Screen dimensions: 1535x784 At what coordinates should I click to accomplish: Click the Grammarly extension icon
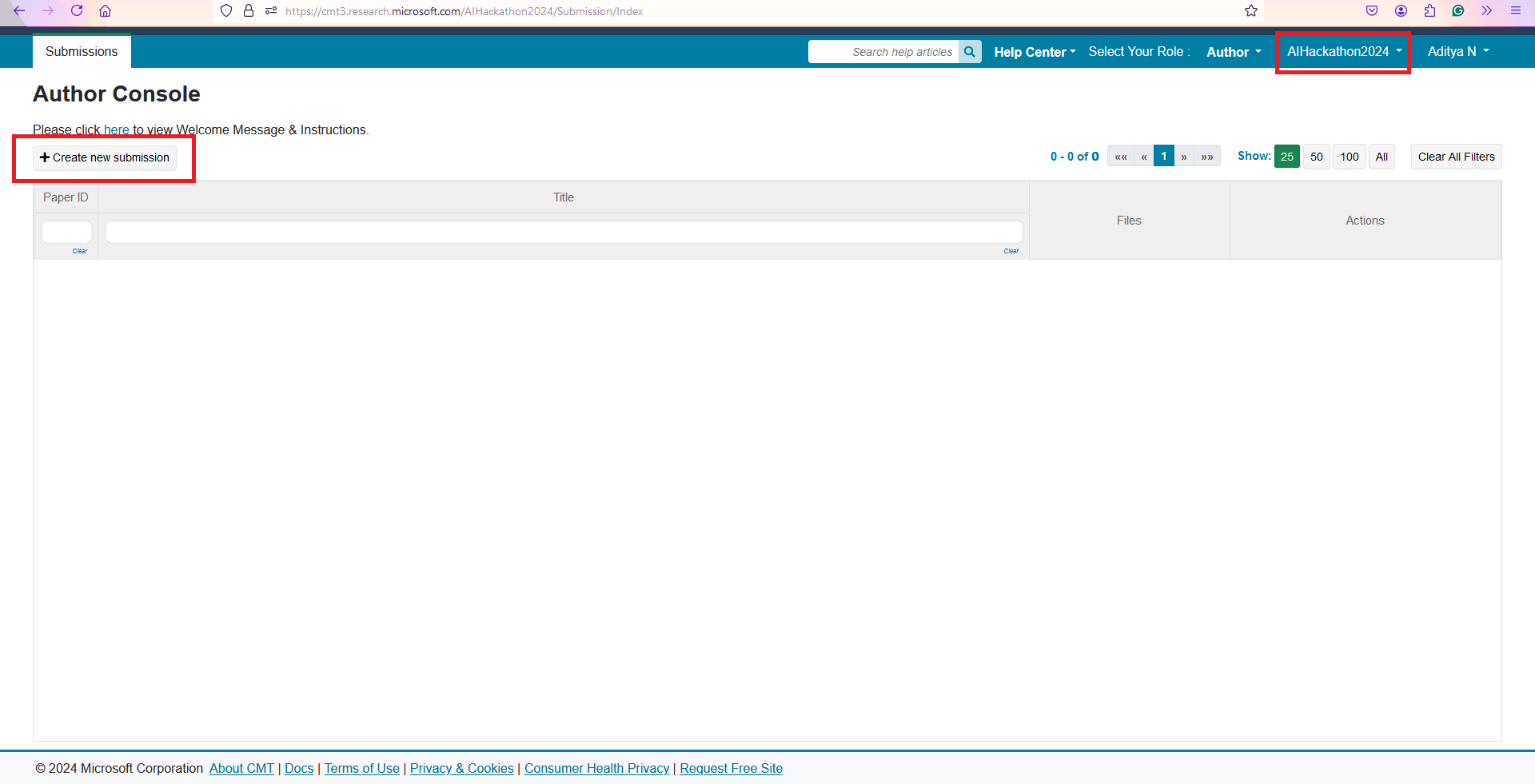1458,11
